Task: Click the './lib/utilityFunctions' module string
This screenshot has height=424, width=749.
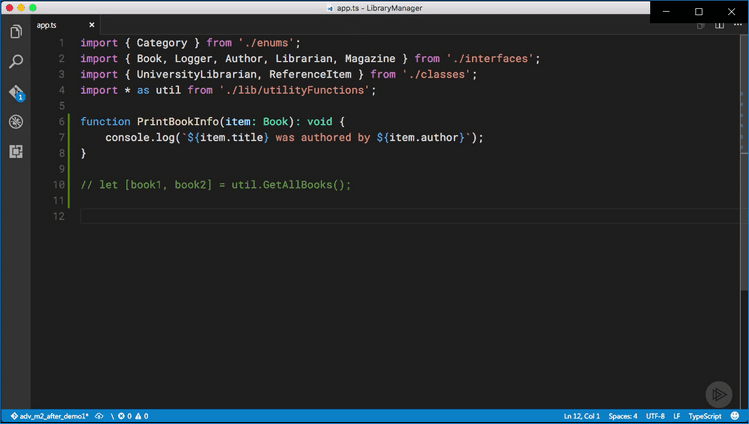Action: click(x=294, y=90)
